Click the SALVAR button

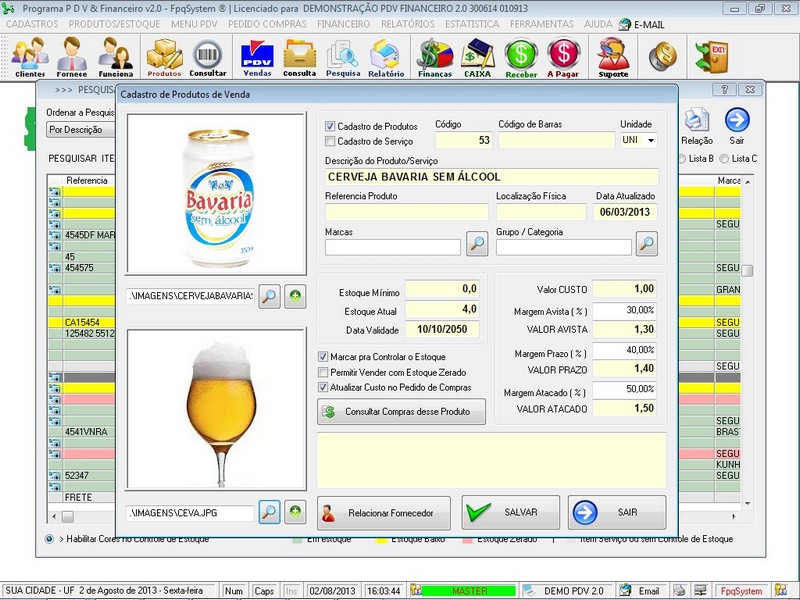pos(511,512)
